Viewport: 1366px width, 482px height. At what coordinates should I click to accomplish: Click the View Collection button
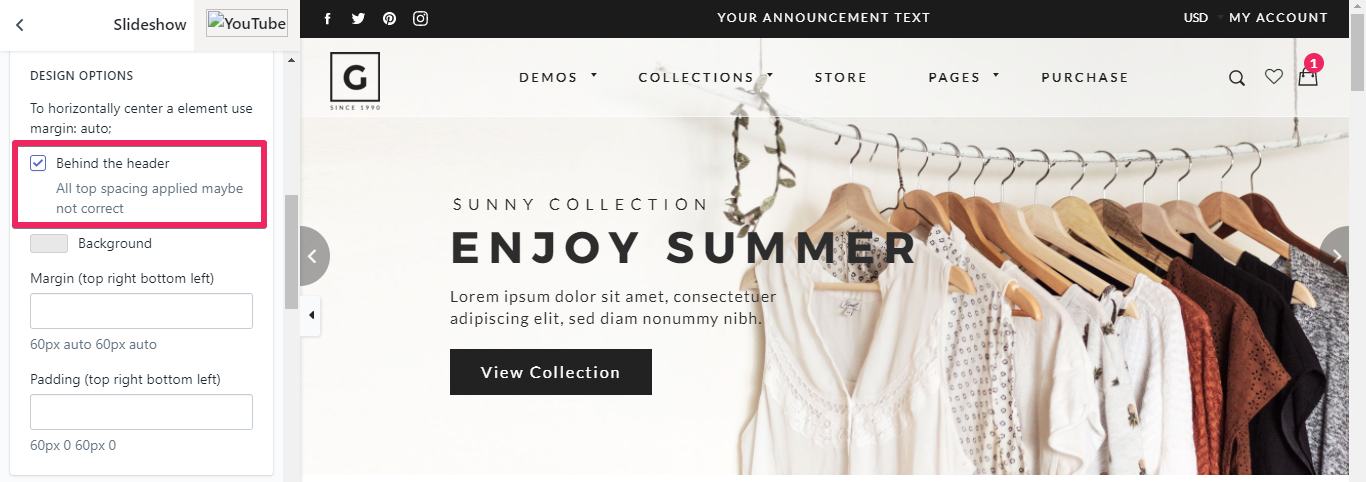click(551, 372)
